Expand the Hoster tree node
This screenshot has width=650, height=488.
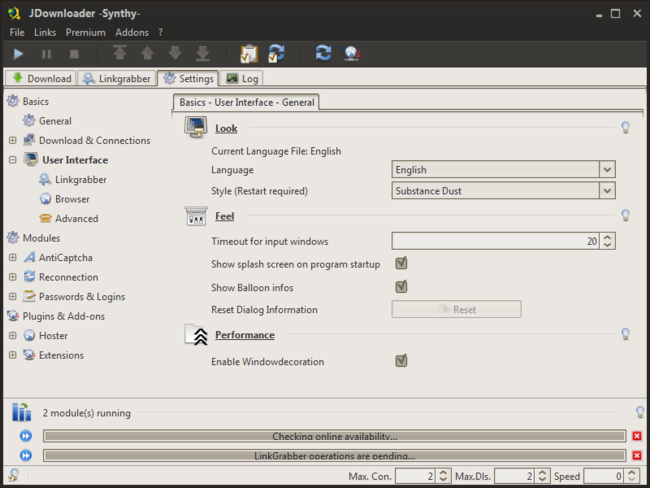pos(13,335)
